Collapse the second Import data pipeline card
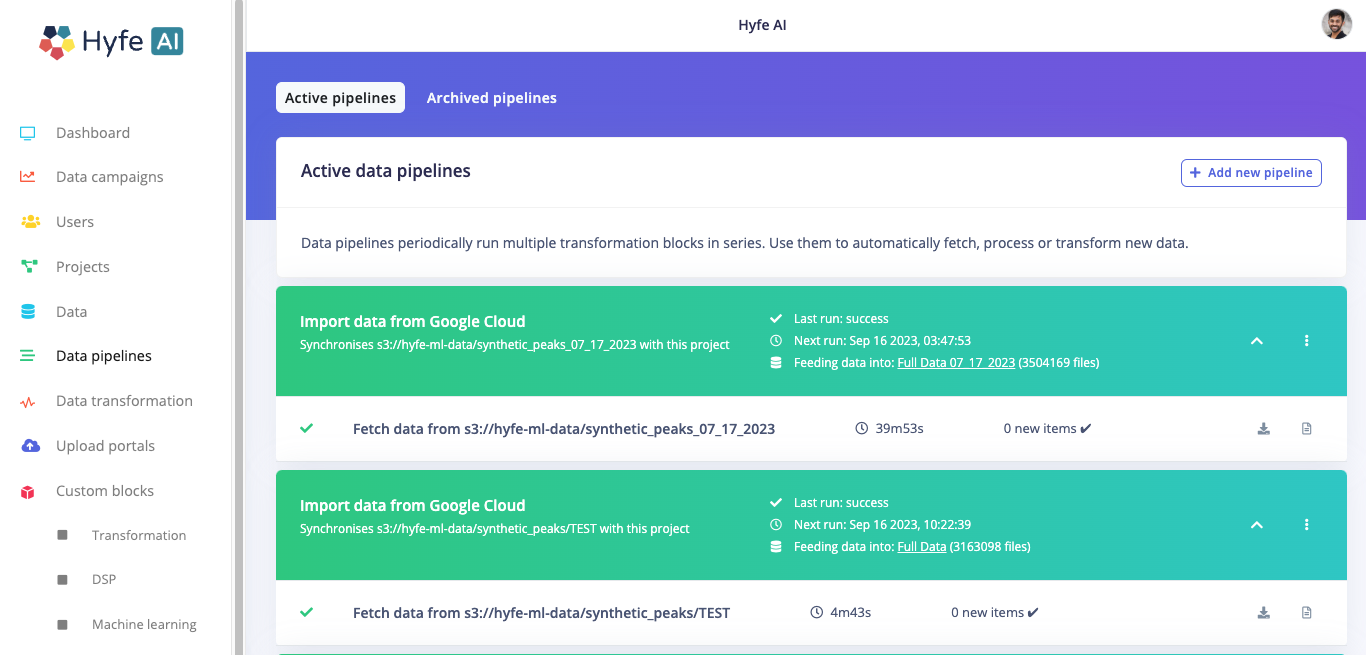Image resolution: width=1366 pixels, height=655 pixels. pyautogui.click(x=1257, y=525)
